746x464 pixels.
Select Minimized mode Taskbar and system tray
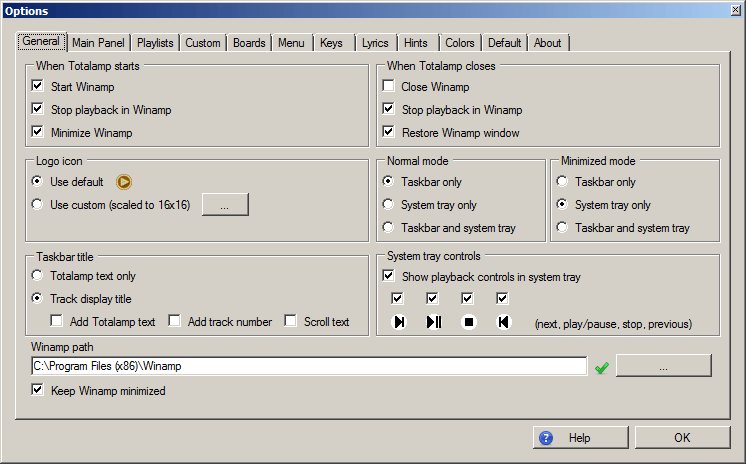[562, 227]
